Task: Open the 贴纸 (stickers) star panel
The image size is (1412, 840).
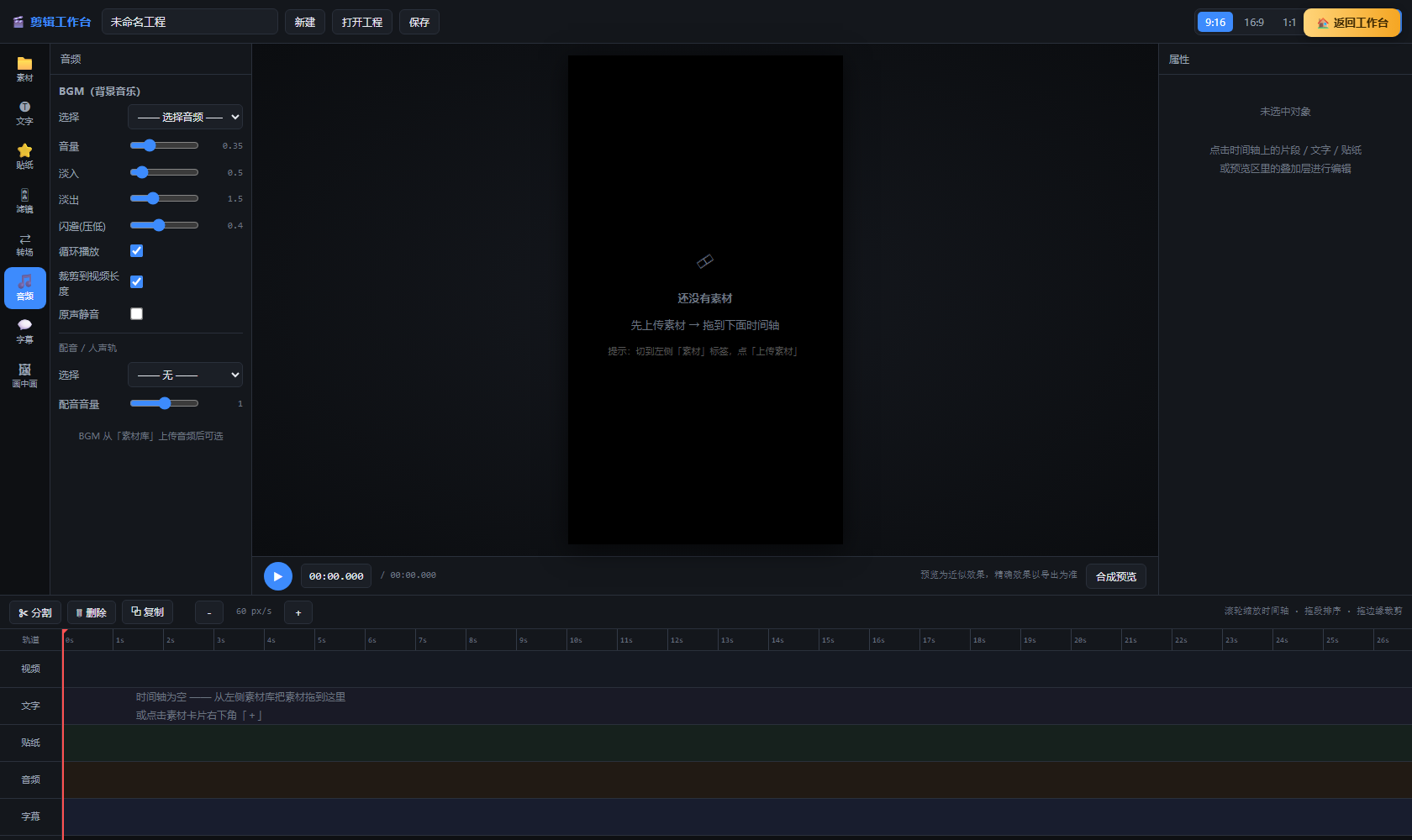Action: (x=25, y=157)
